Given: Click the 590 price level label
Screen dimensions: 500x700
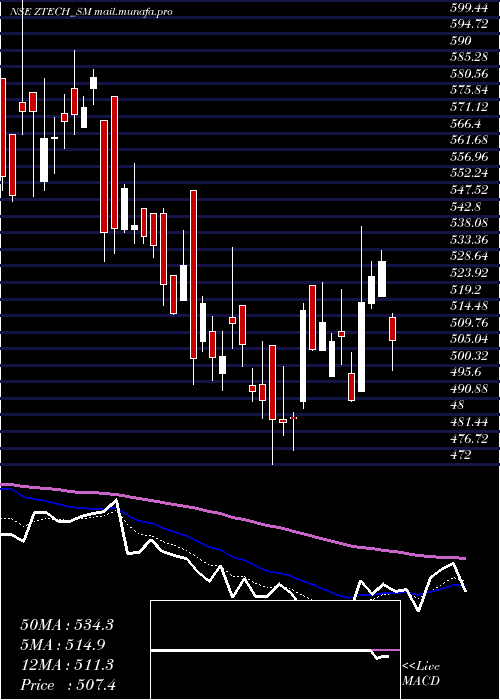Looking at the screenshot, I should click(461, 41).
